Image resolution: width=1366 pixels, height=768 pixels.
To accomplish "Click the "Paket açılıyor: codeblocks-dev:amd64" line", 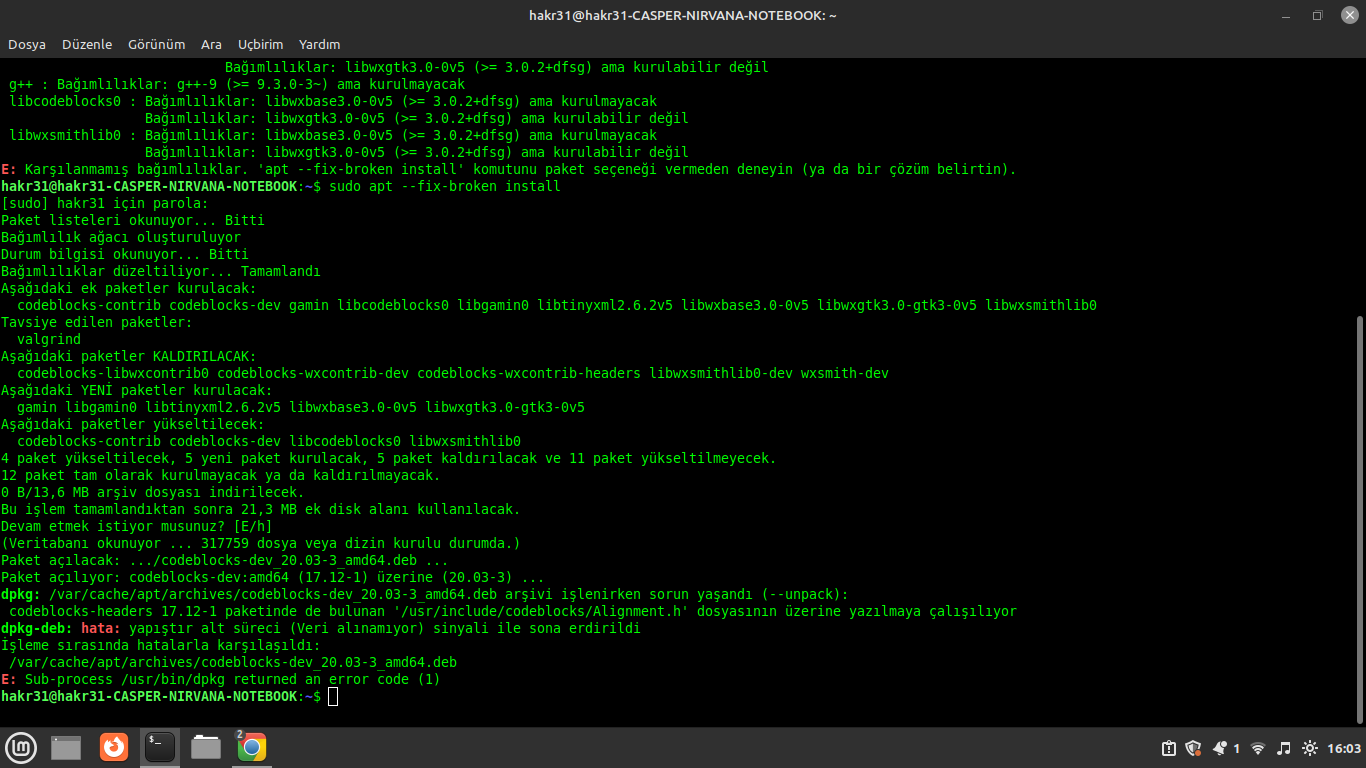I will tap(273, 577).
